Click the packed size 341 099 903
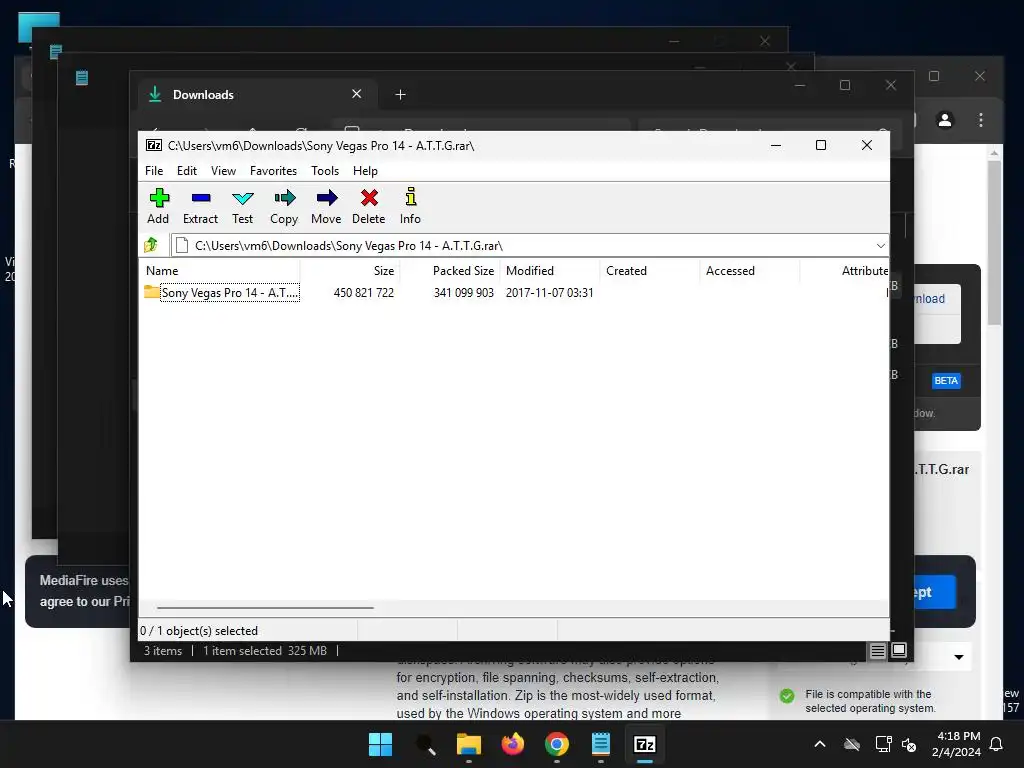 (x=464, y=293)
